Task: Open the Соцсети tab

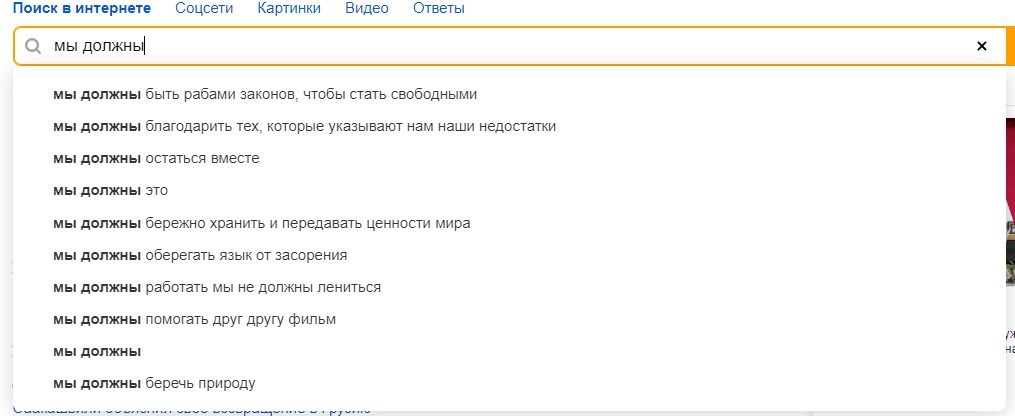Action: [204, 8]
